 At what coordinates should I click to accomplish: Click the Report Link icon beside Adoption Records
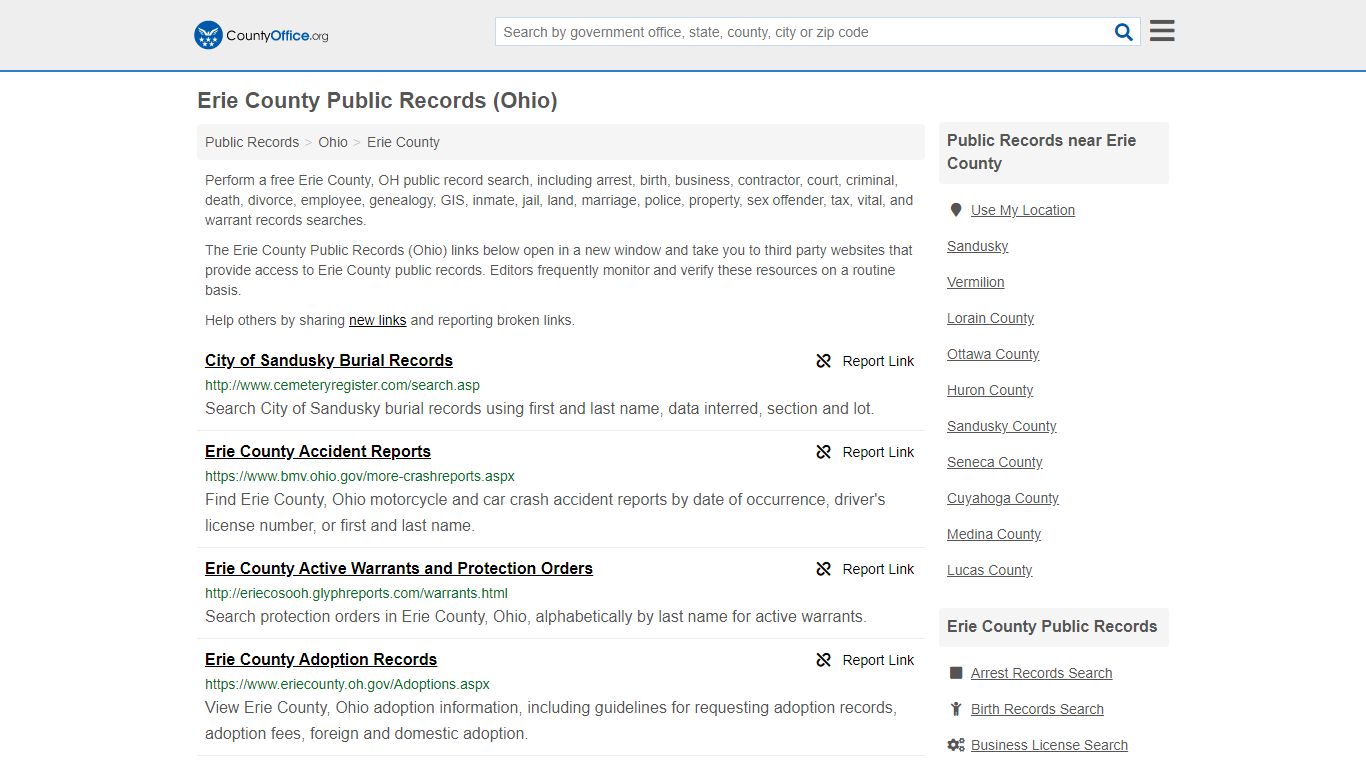[823, 660]
